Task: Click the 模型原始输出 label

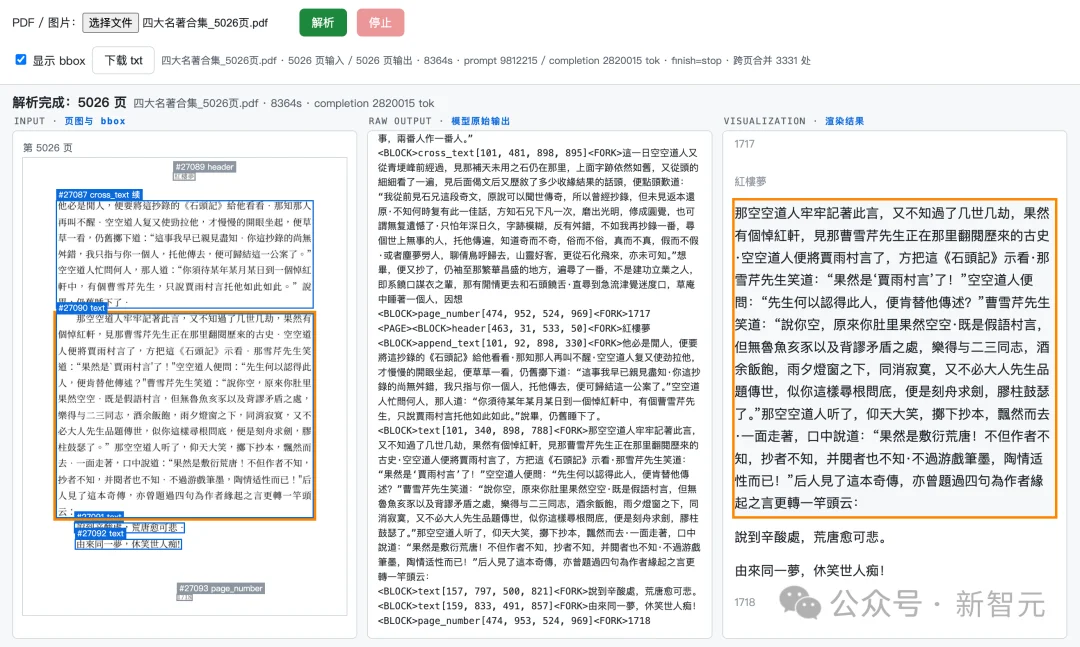Action: pyautogui.click(x=481, y=121)
